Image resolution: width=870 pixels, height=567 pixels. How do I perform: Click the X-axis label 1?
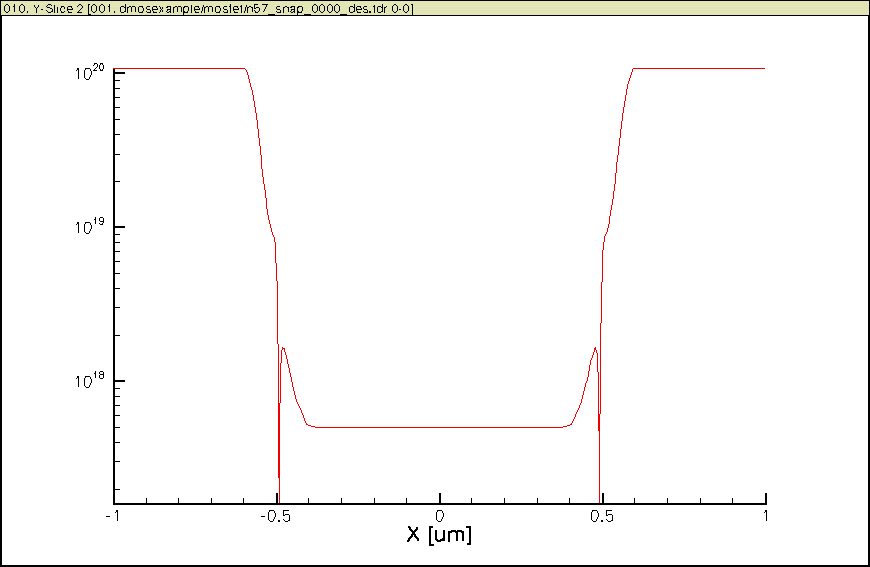(x=765, y=516)
